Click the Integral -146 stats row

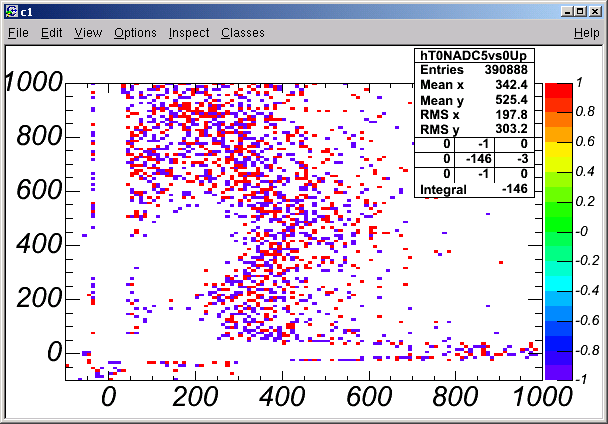(474, 189)
